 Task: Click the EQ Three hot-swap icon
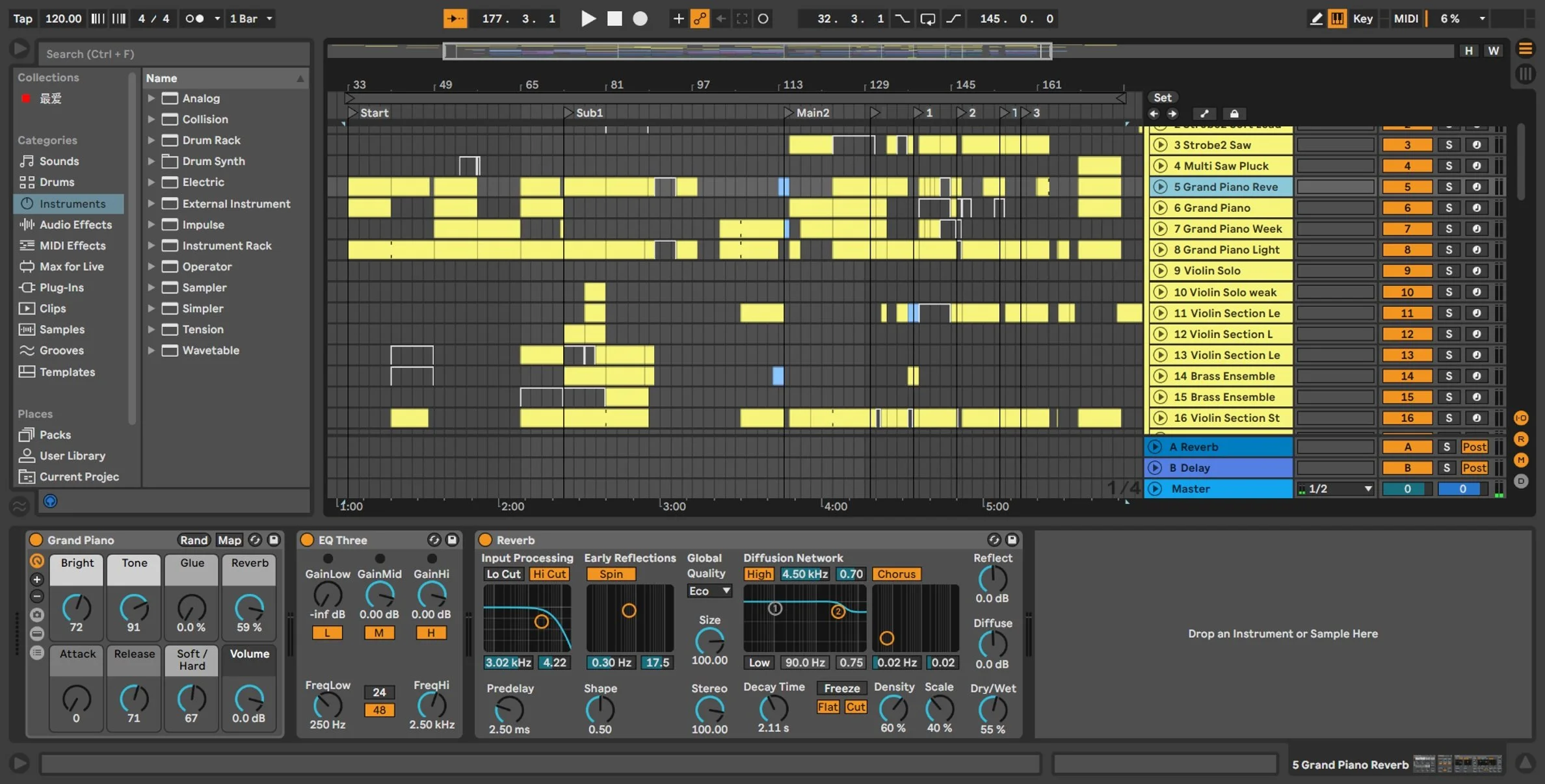pos(434,540)
